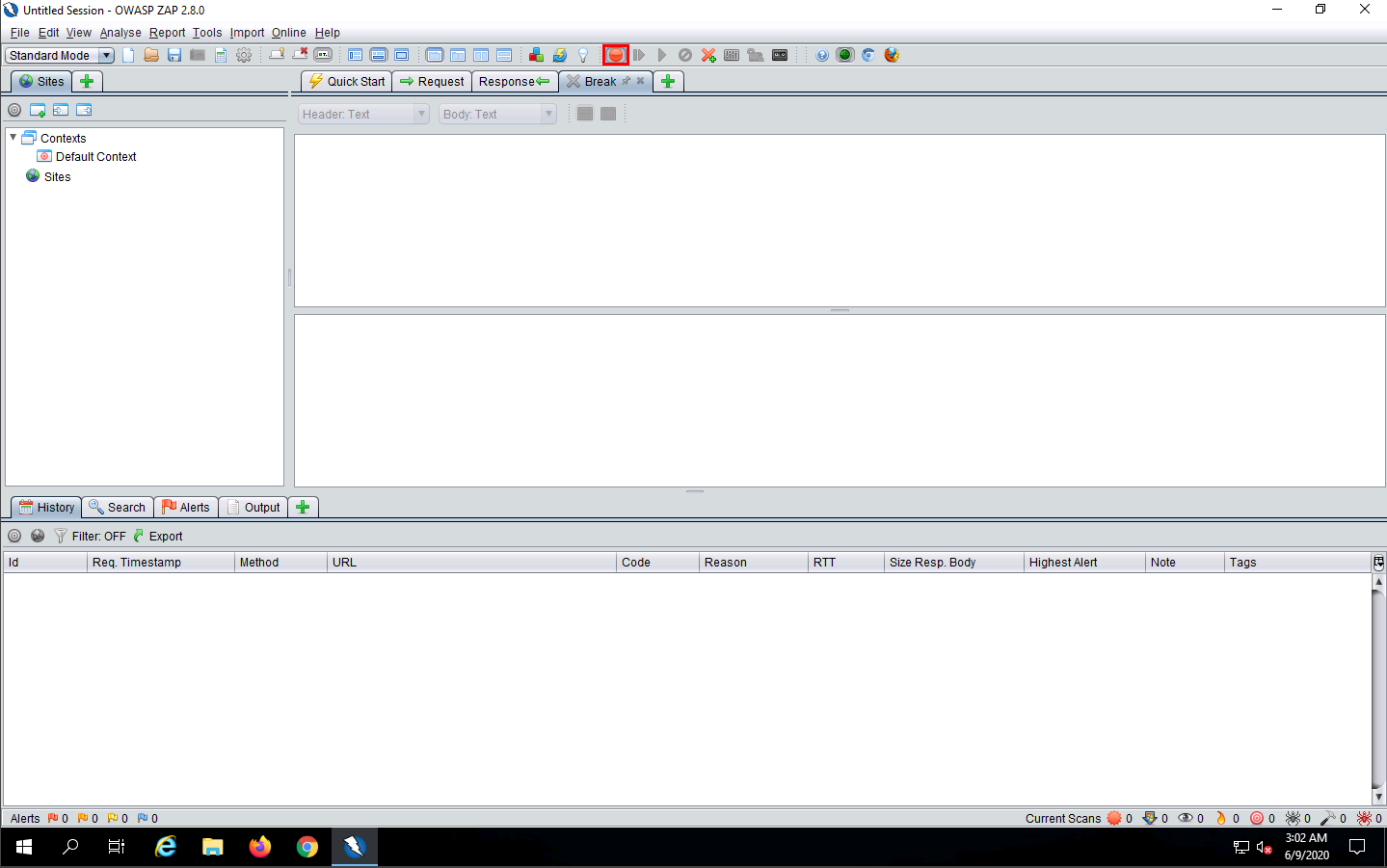This screenshot has width=1387, height=868.
Task: Open Session Properties icon in toolbar
Action: pos(221,55)
